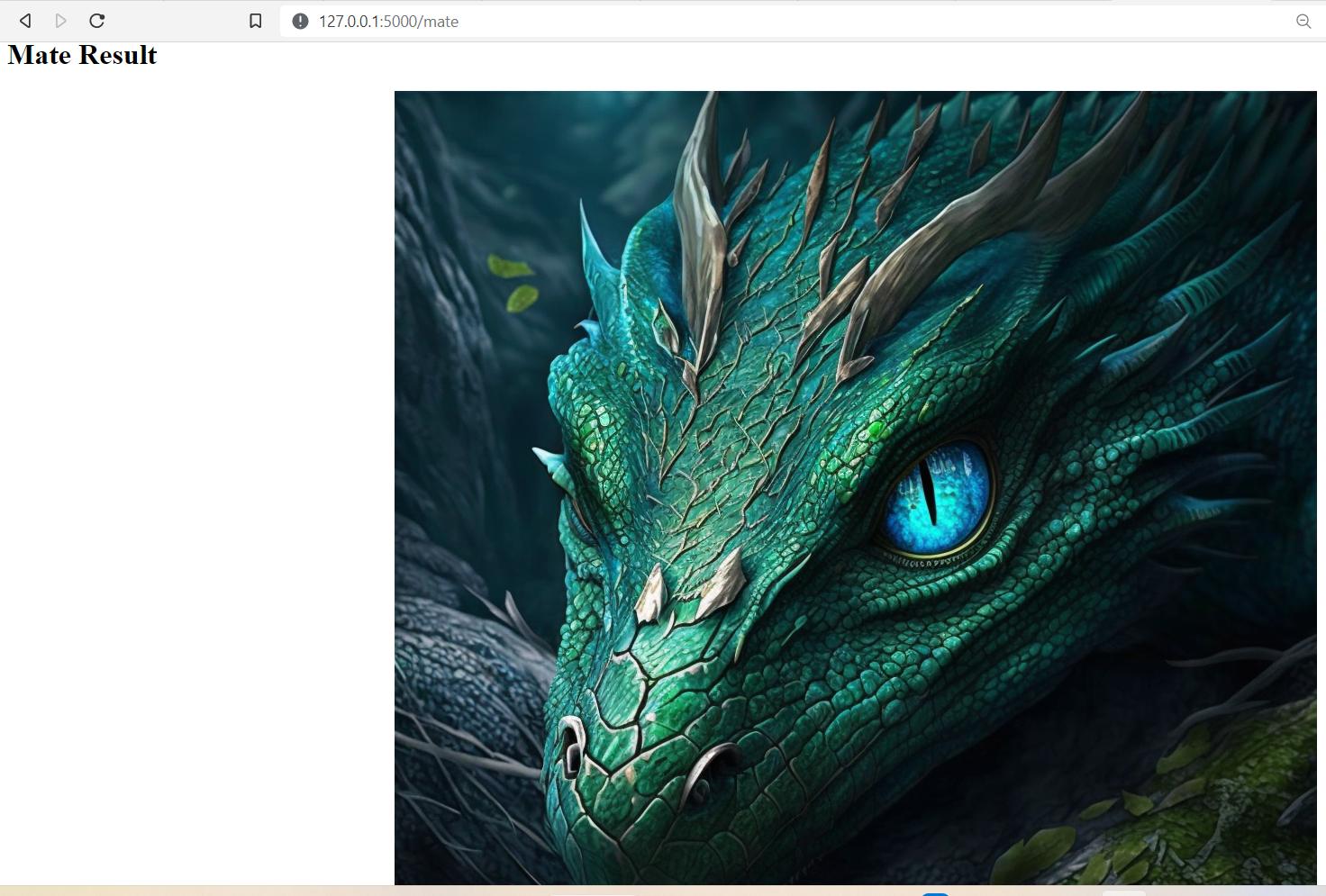Open the zoom search icon at far right
Viewport: 1326px width, 896px height.
(x=1303, y=21)
